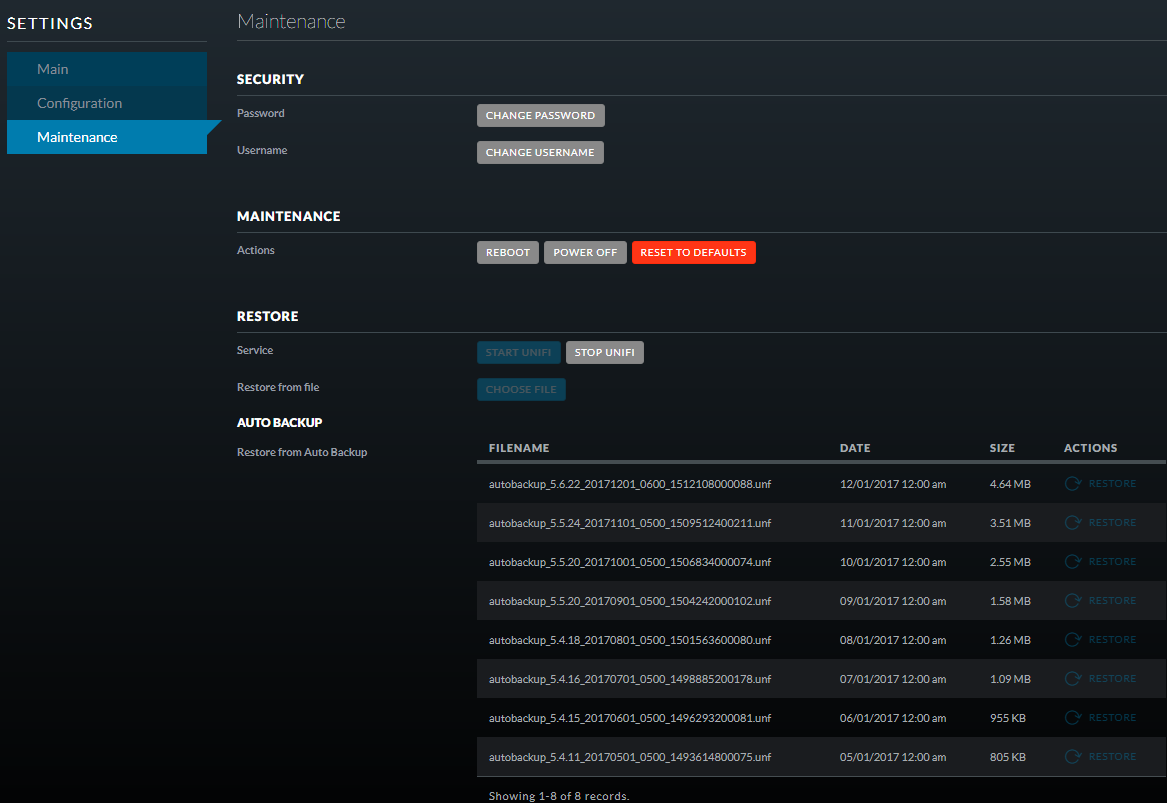Screen dimensions: 1167x803
Task: Click restore icon for 09/01/2017 backup
Action: pyautogui.click(x=1073, y=601)
